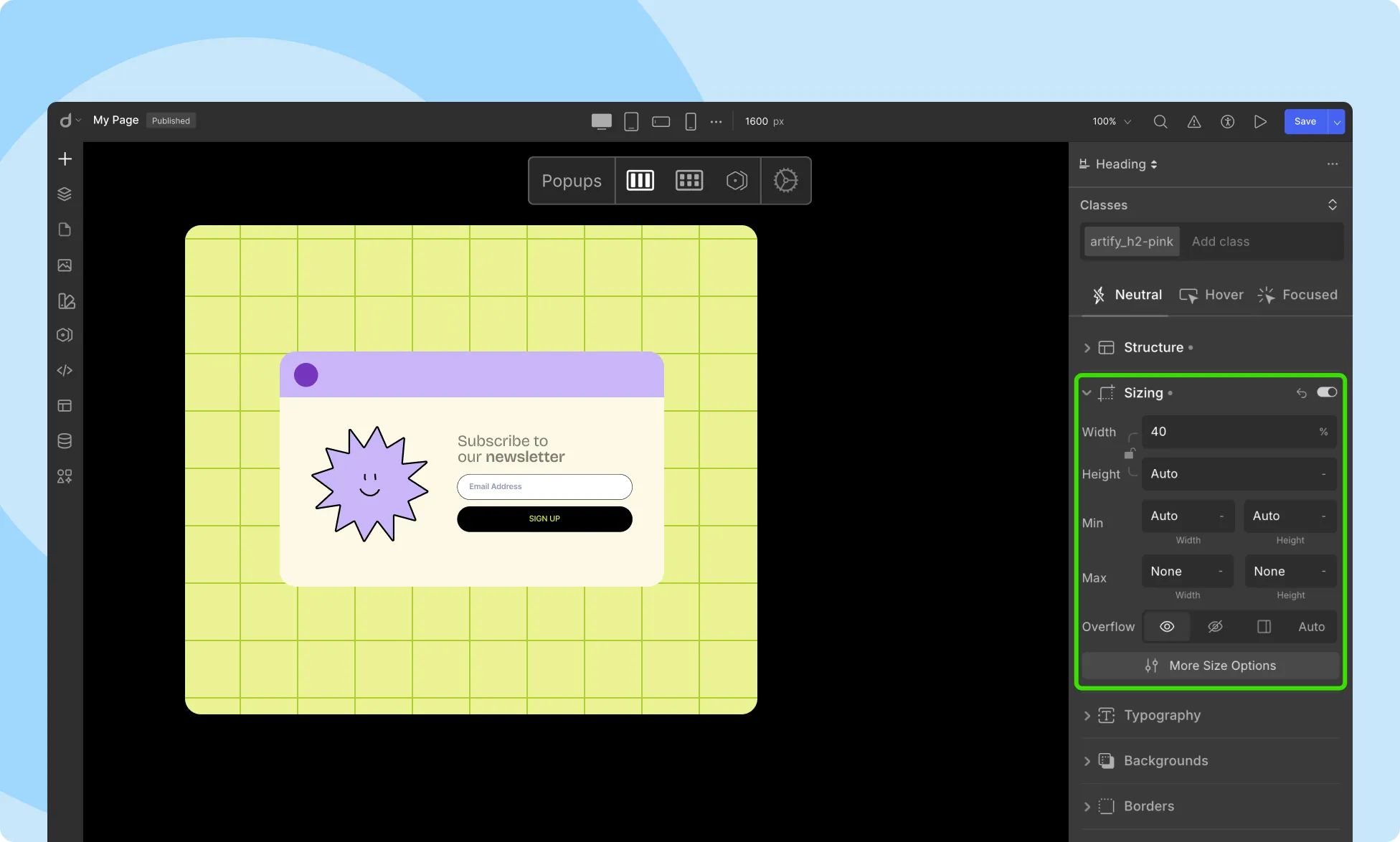
Task: Click the purple circle in popup header
Action: coord(306,374)
